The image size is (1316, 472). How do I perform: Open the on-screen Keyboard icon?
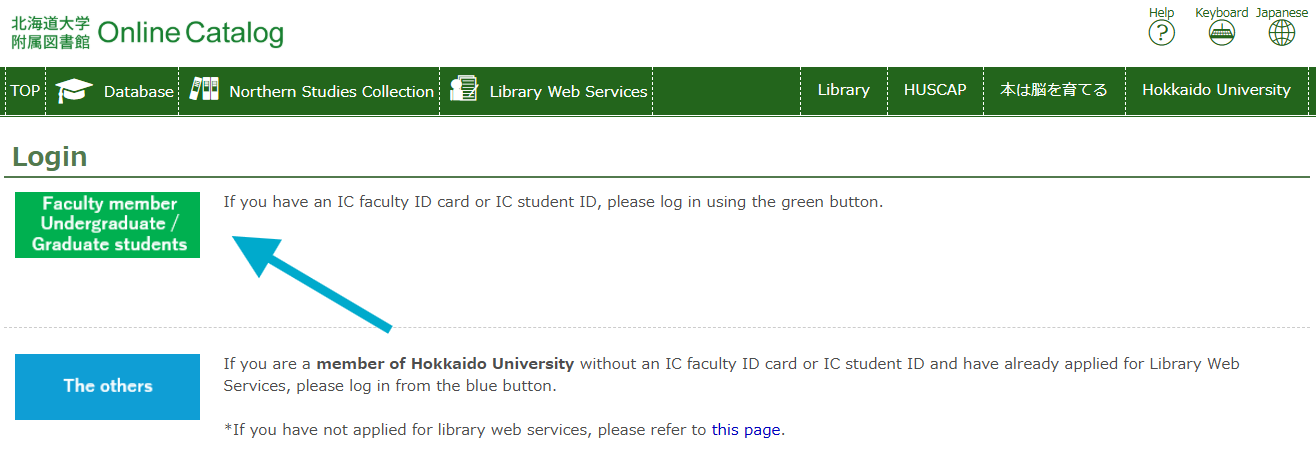[1221, 33]
